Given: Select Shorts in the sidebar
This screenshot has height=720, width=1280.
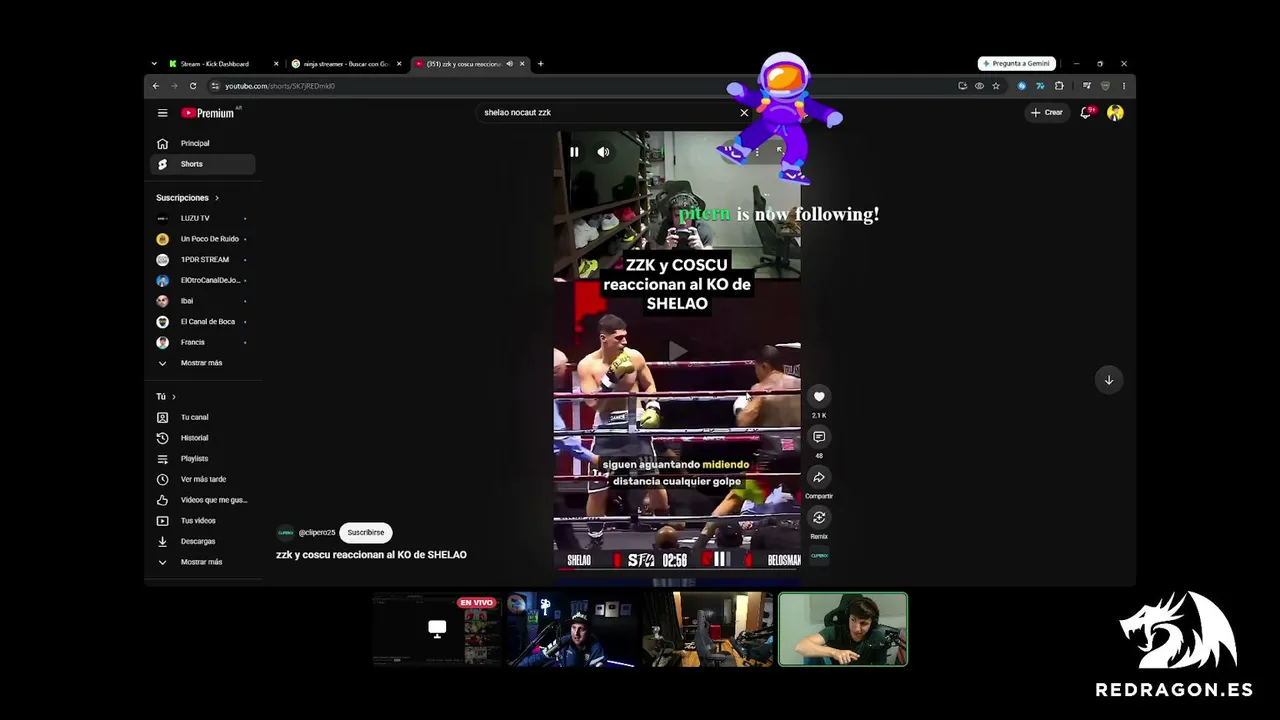Looking at the screenshot, I should 203,164.
